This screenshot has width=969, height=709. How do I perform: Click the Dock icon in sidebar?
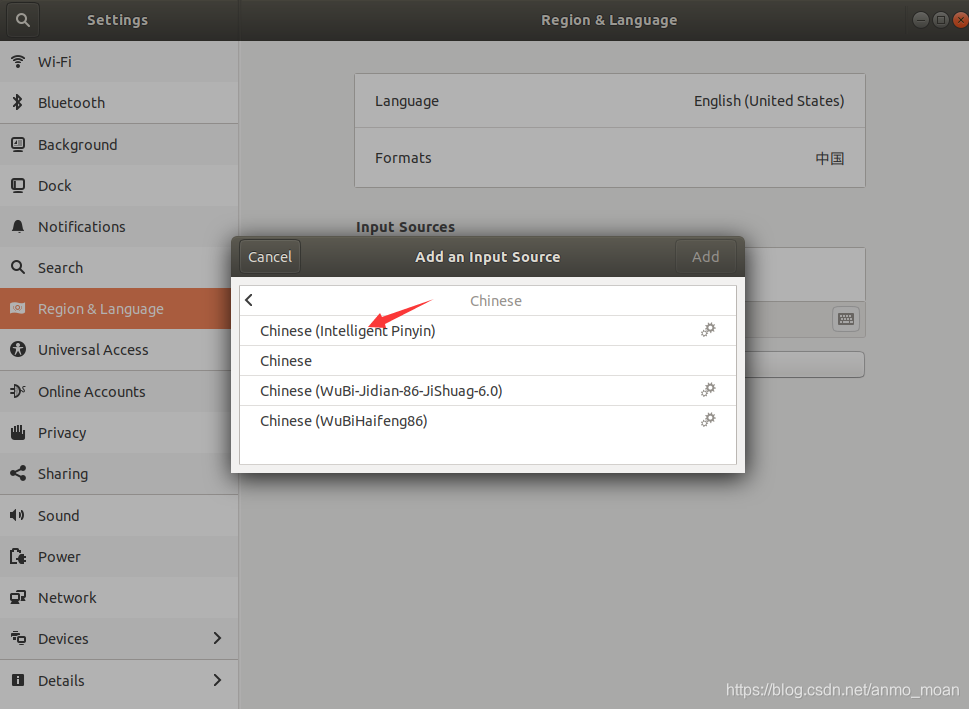[x=18, y=185]
